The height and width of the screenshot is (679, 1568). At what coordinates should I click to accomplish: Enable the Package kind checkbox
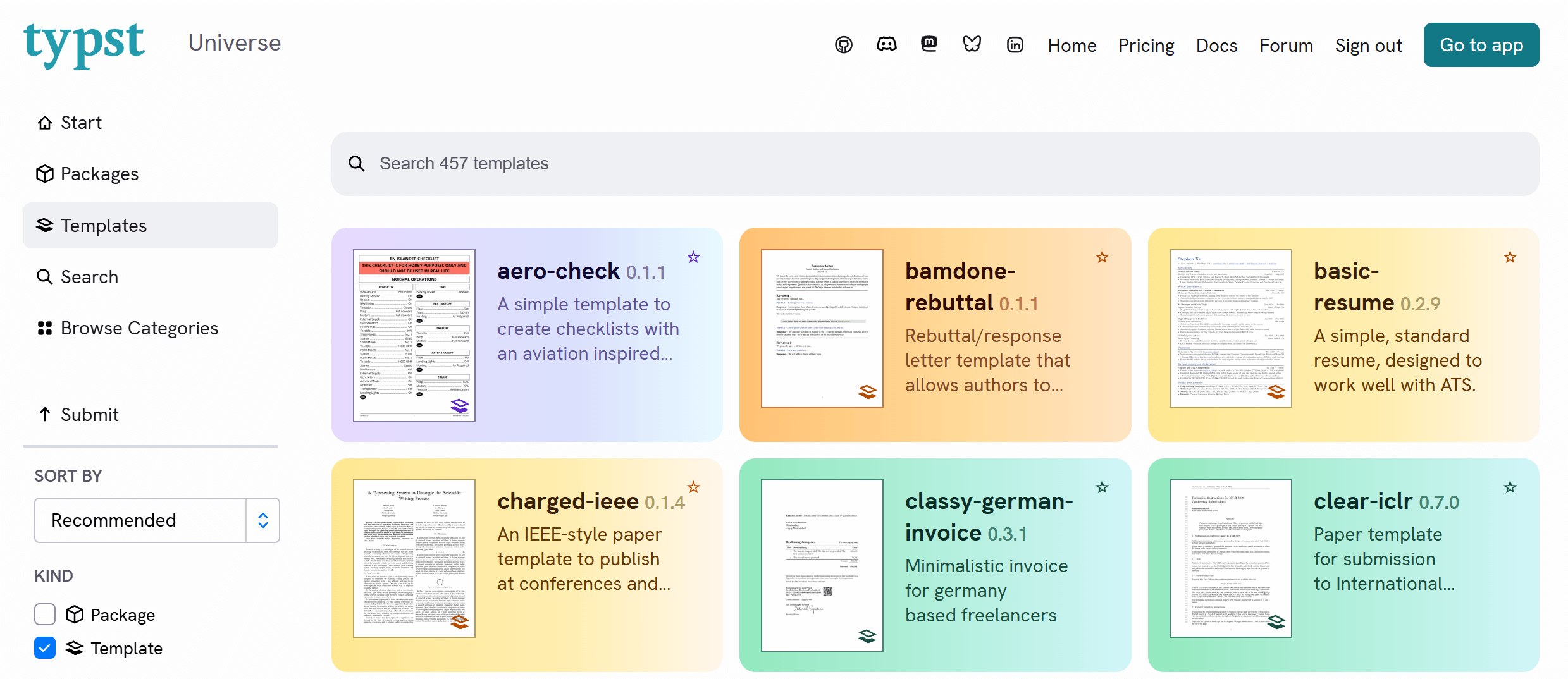click(45, 614)
